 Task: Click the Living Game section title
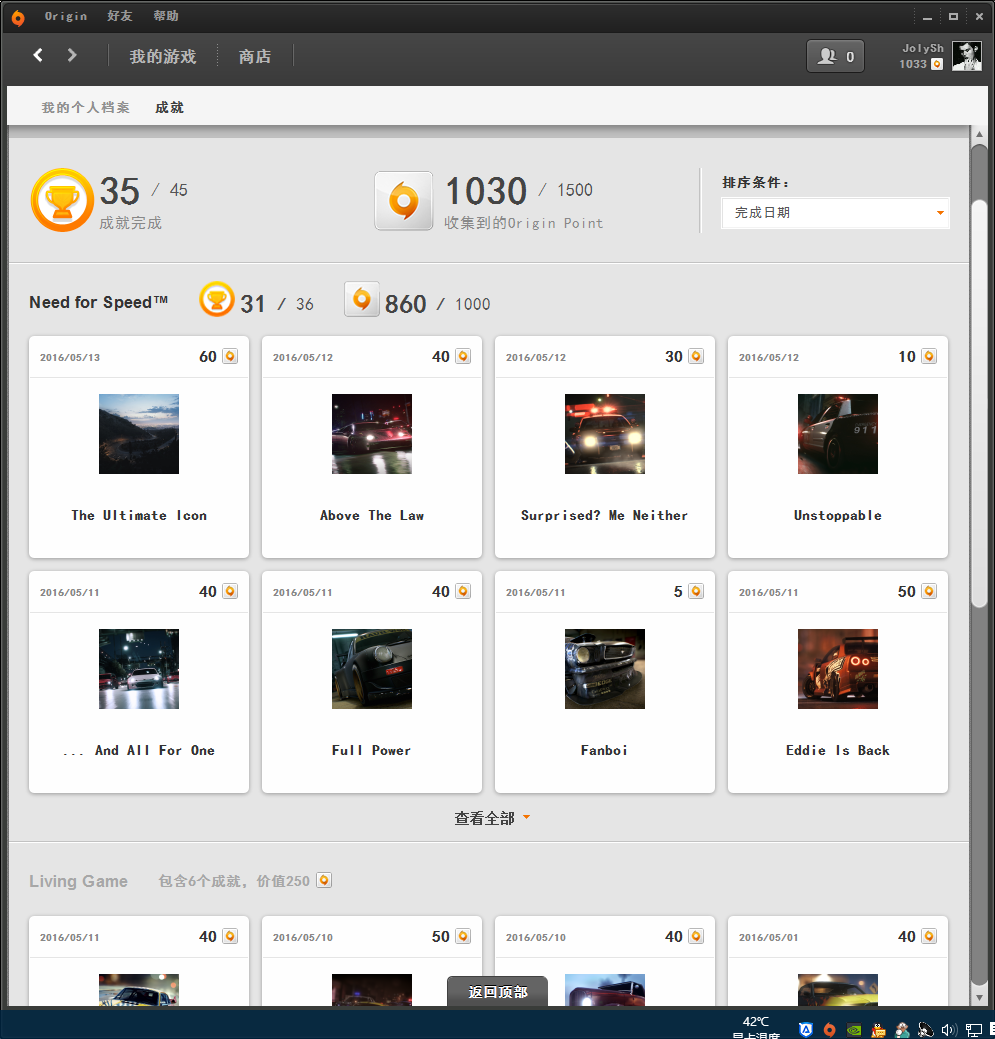(x=78, y=881)
